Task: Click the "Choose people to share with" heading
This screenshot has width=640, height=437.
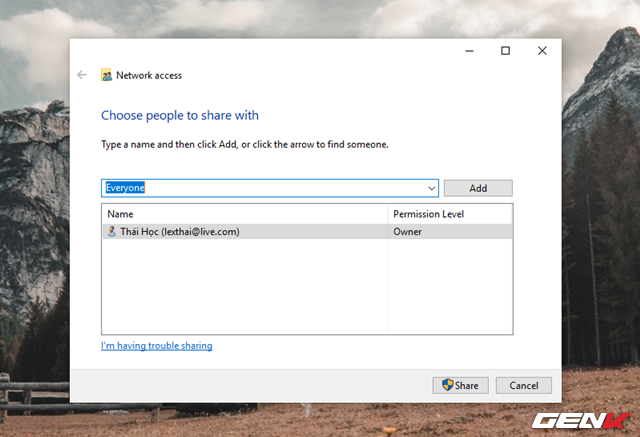Action: click(180, 115)
